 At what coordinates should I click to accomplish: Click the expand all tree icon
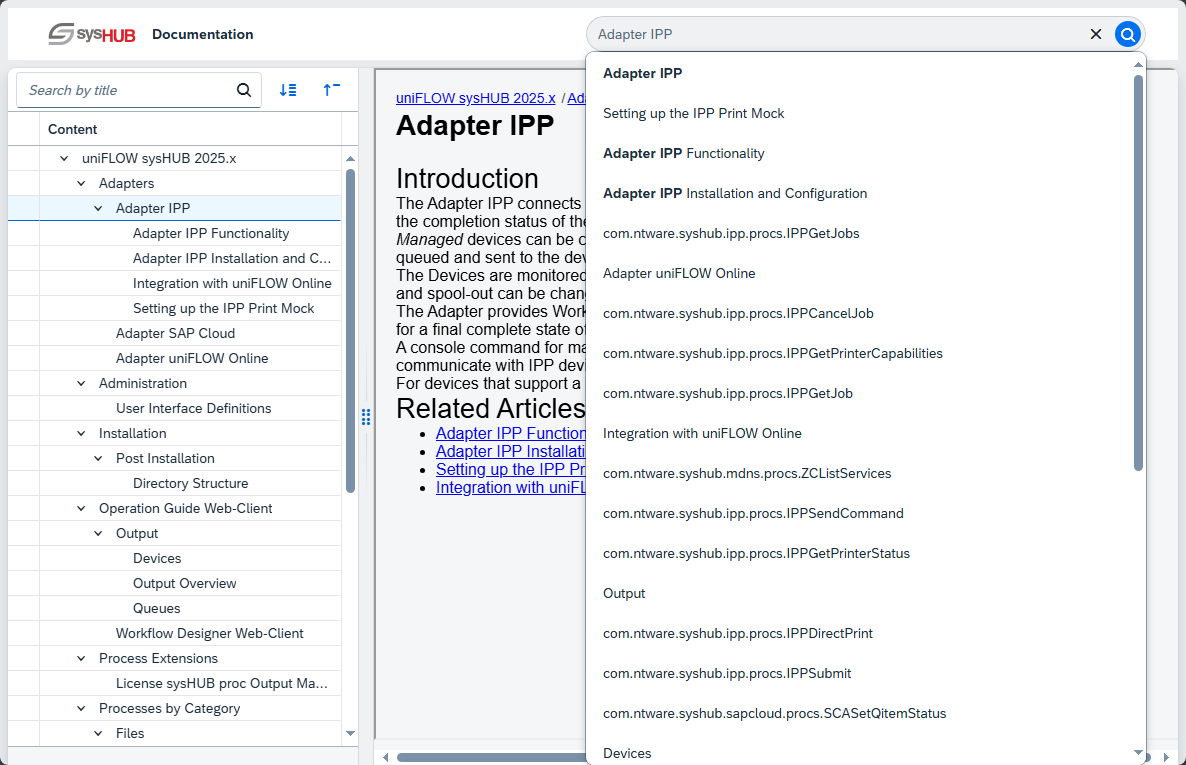tap(288, 90)
